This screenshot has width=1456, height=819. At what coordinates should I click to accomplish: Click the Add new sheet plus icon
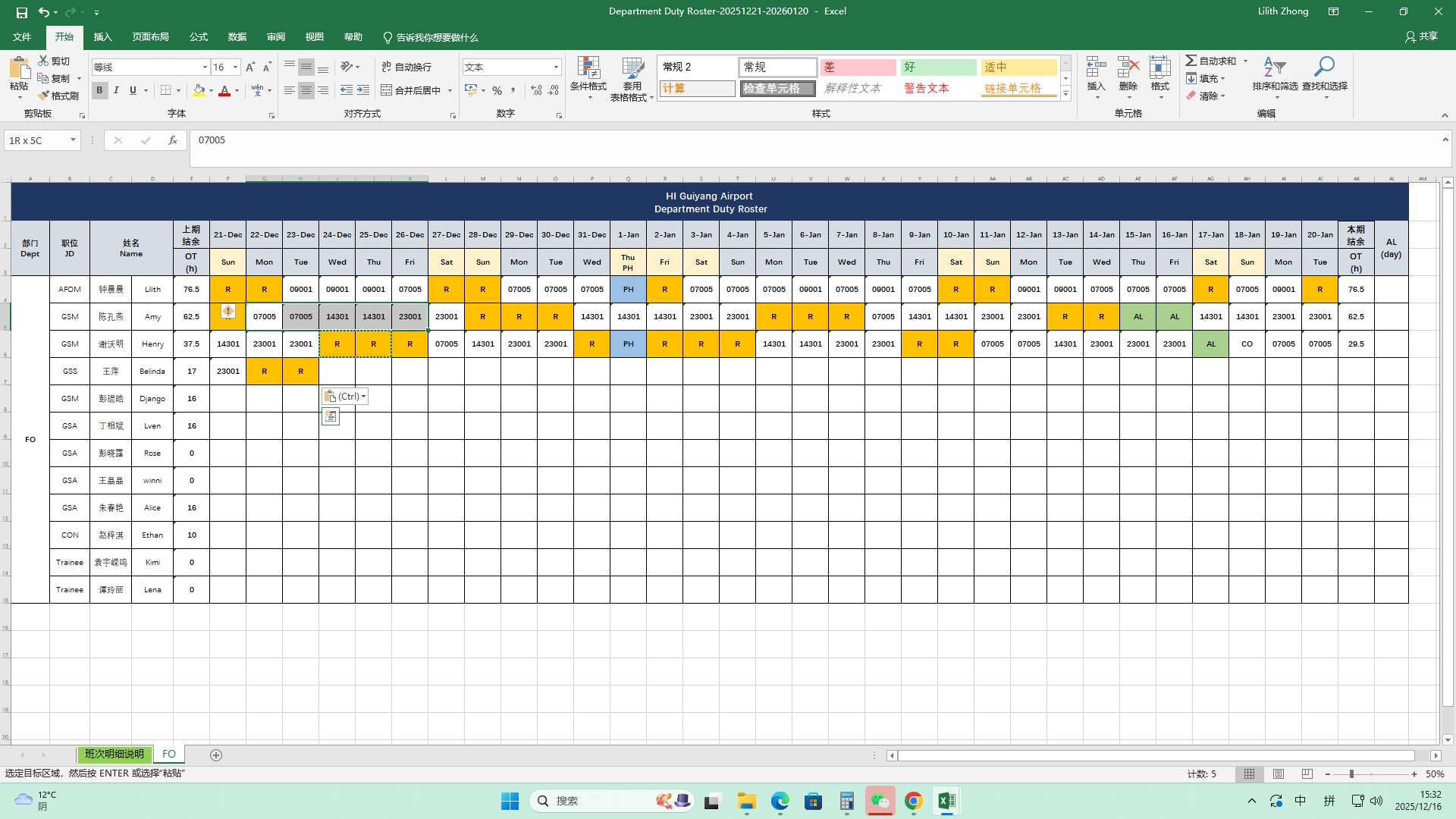(216, 755)
